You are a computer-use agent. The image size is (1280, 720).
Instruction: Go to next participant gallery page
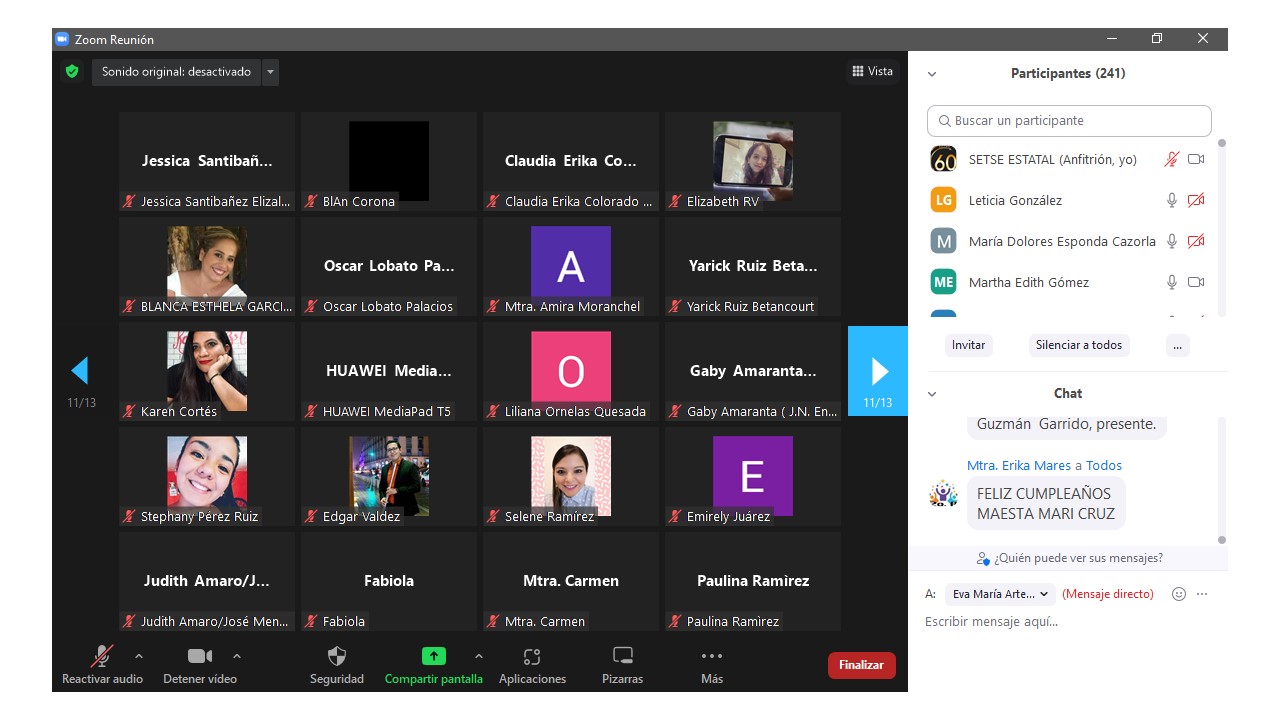(878, 371)
